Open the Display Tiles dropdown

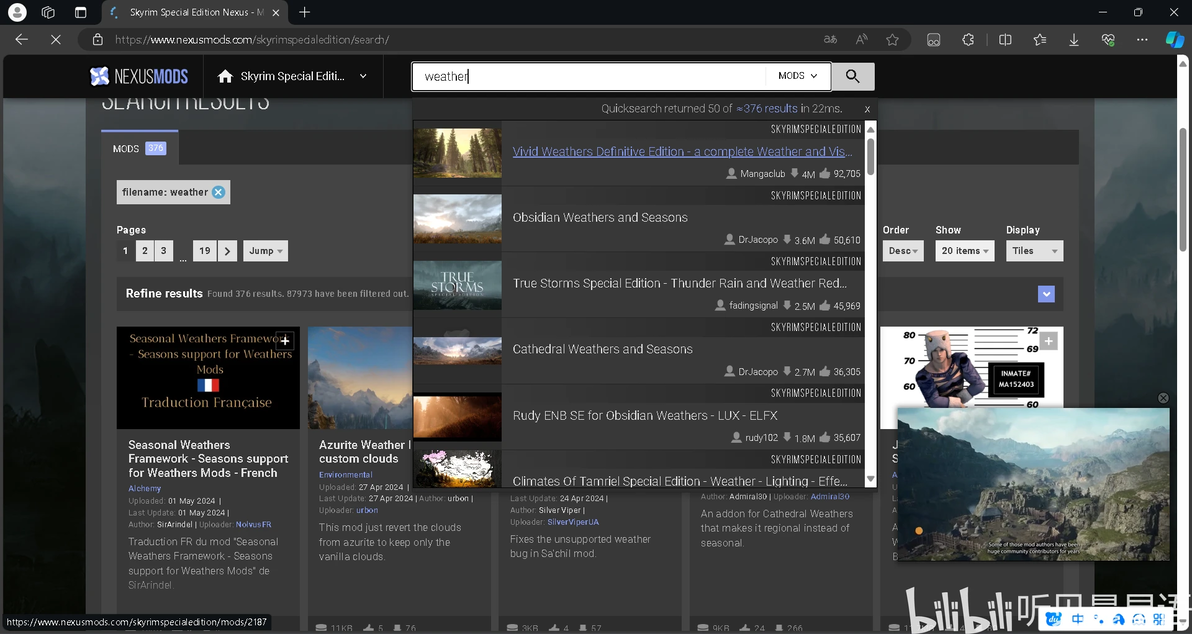[1035, 251]
